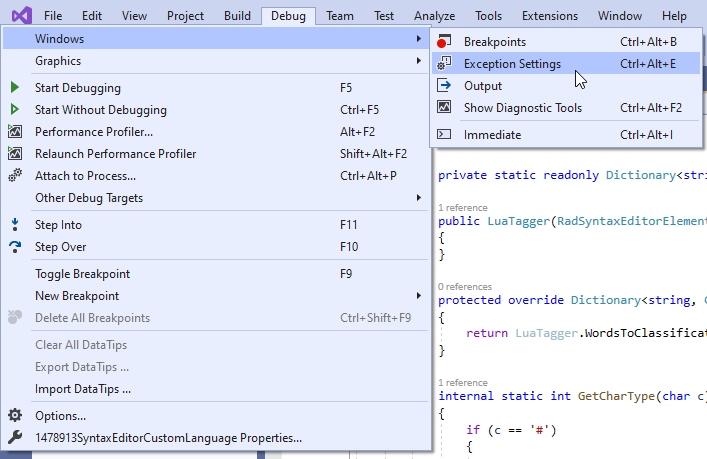This screenshot has height=459, width=707.
Task: Click the Immediate window icon
Action: coord(444,134)
